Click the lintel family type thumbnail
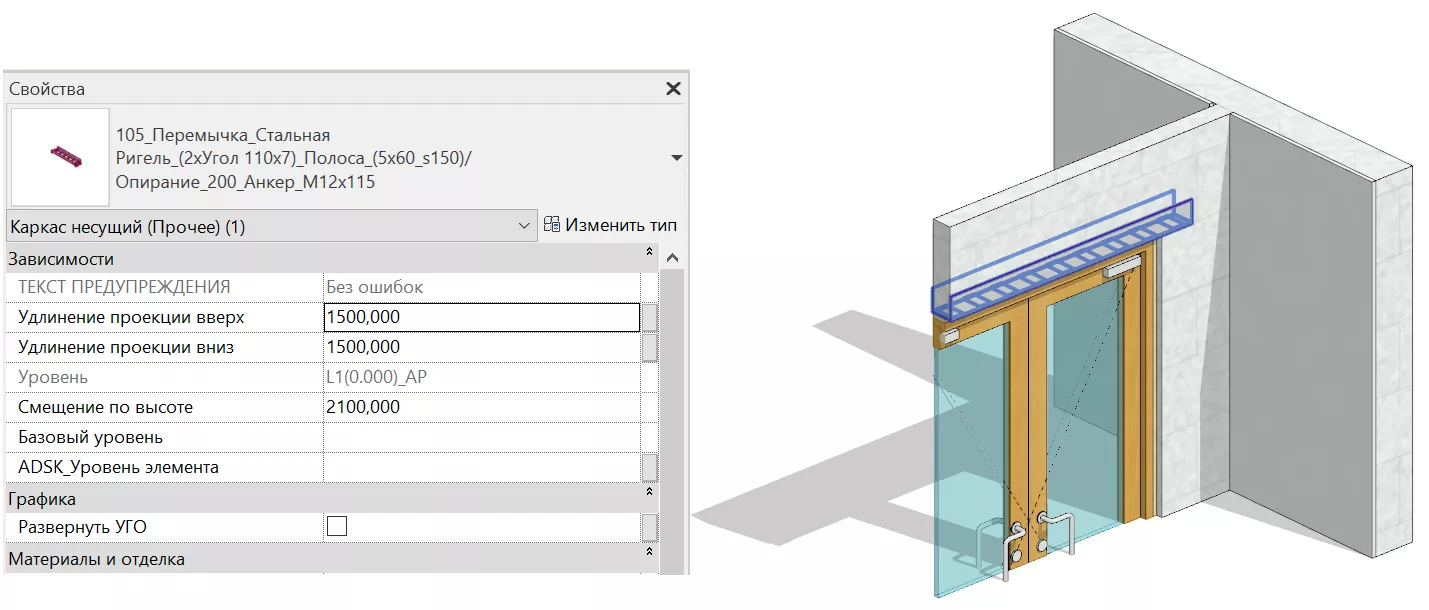The height and width of the screenshot is (610, 1429). tap(59, 157)
